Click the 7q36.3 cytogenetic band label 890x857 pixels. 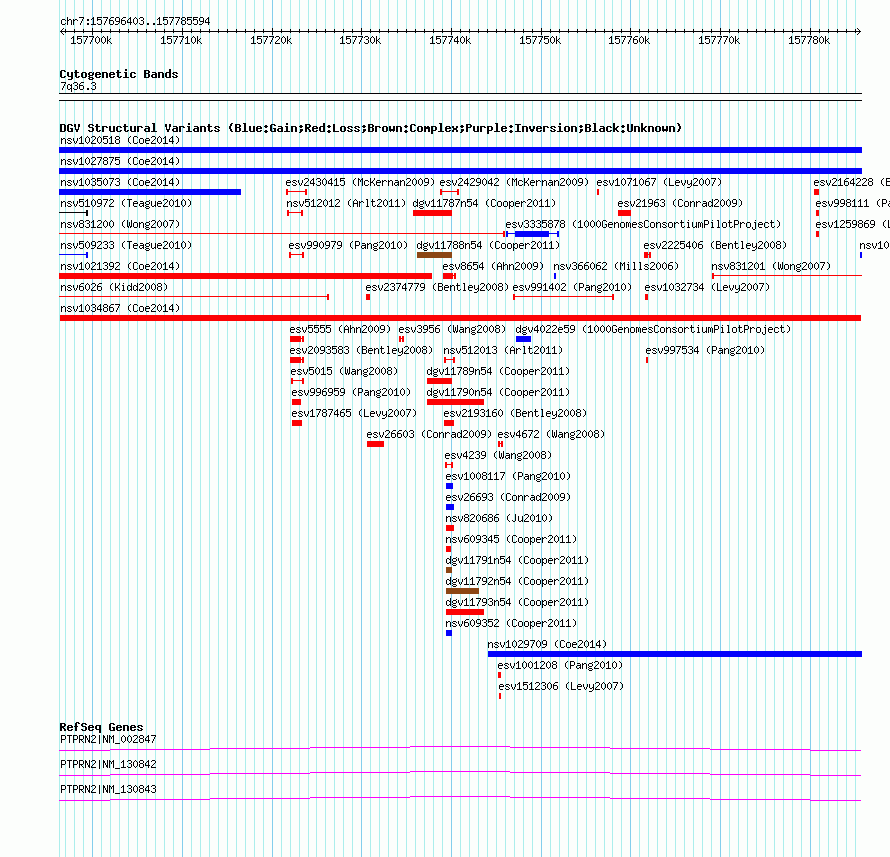(78, 86)
